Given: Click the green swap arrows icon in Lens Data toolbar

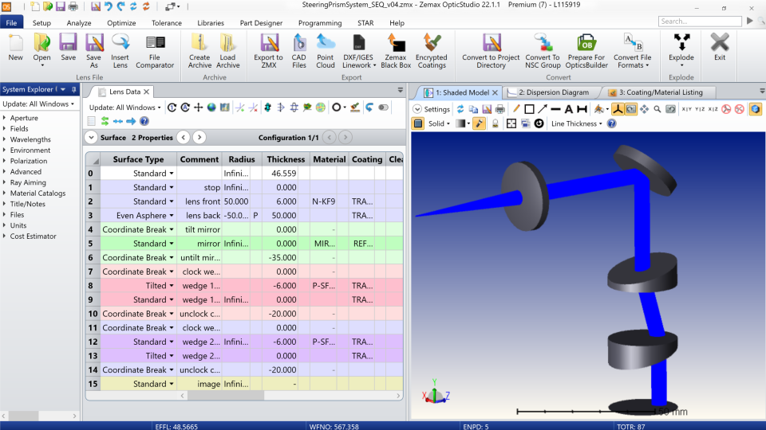Looking at the screenshot, I should (x=105, y=121).
